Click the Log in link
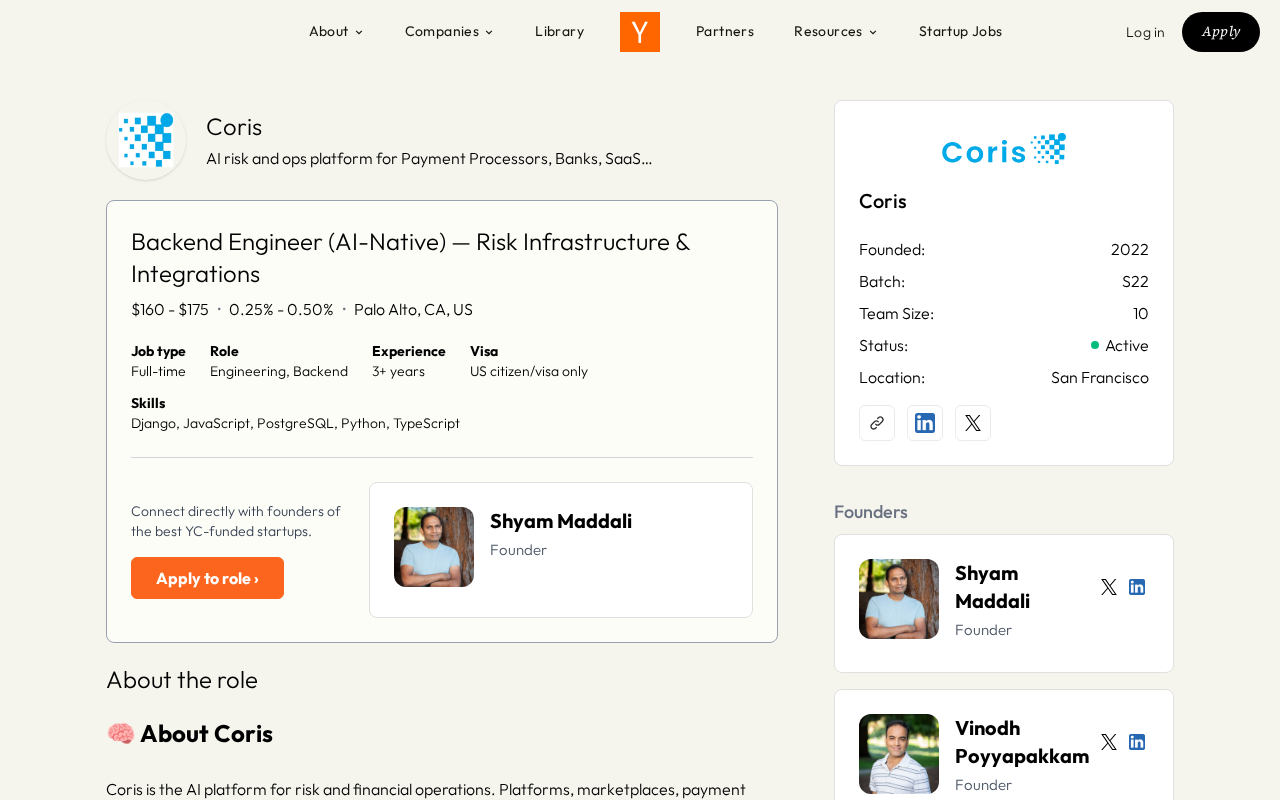Viewport: 1280px width, 800px height. (1145, 32)
